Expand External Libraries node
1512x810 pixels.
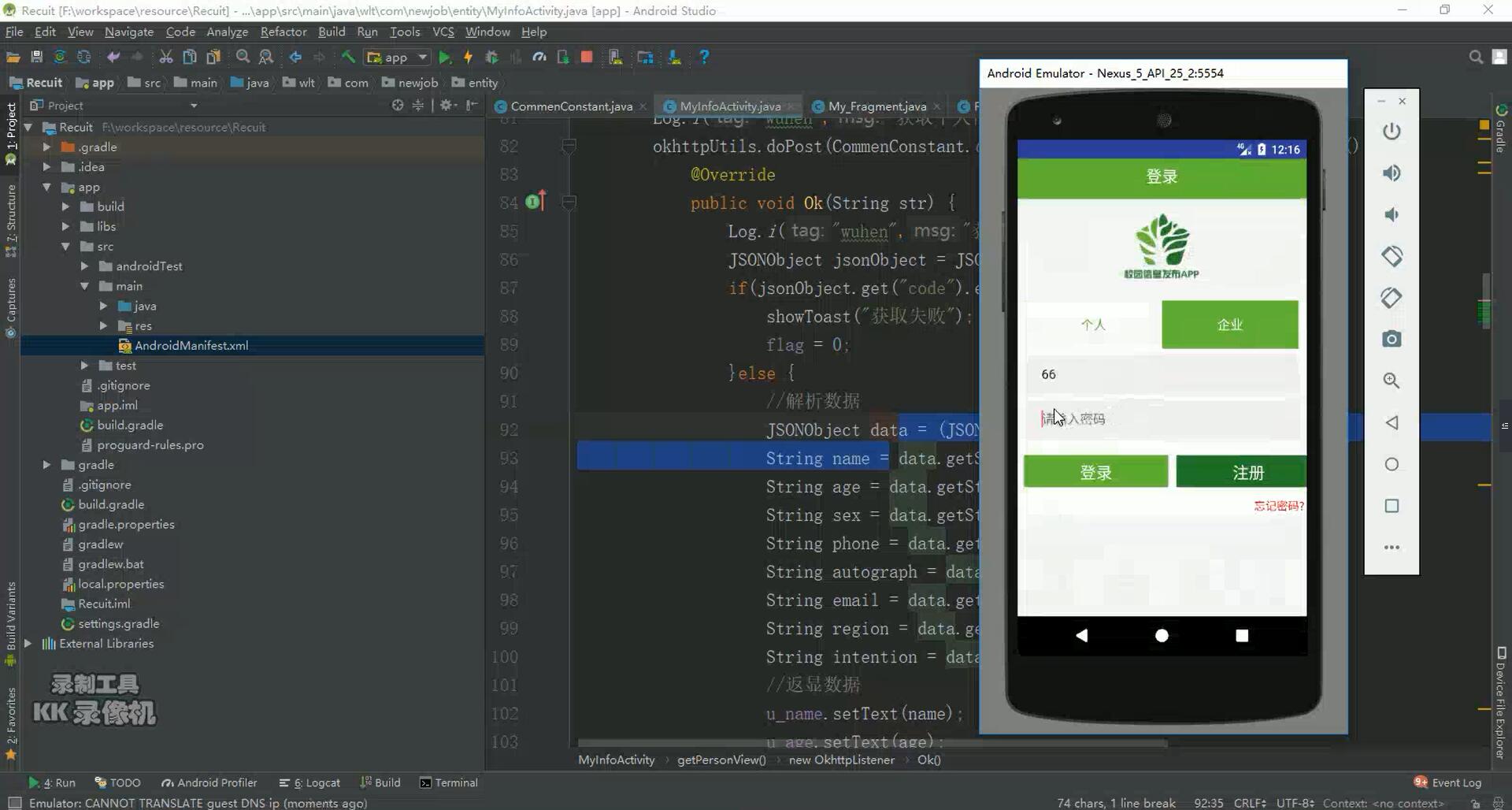point(28,643)
